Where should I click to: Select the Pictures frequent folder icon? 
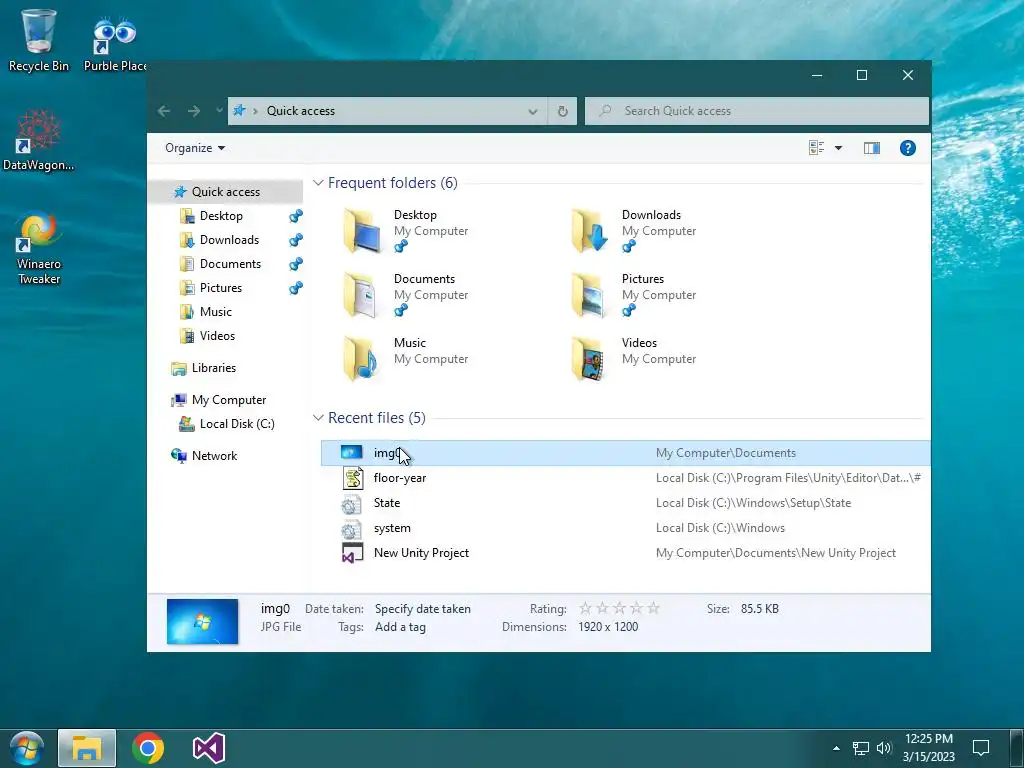coord(590,295)
